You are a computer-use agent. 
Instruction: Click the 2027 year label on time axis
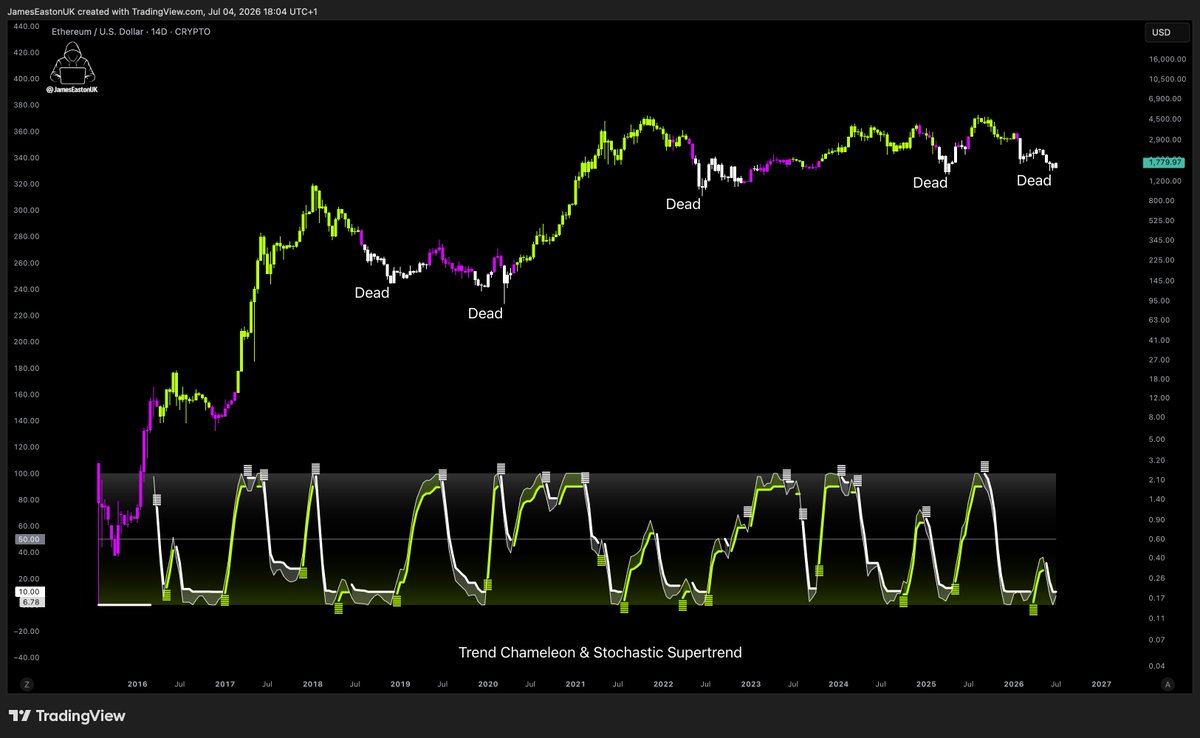[1101, 684]
